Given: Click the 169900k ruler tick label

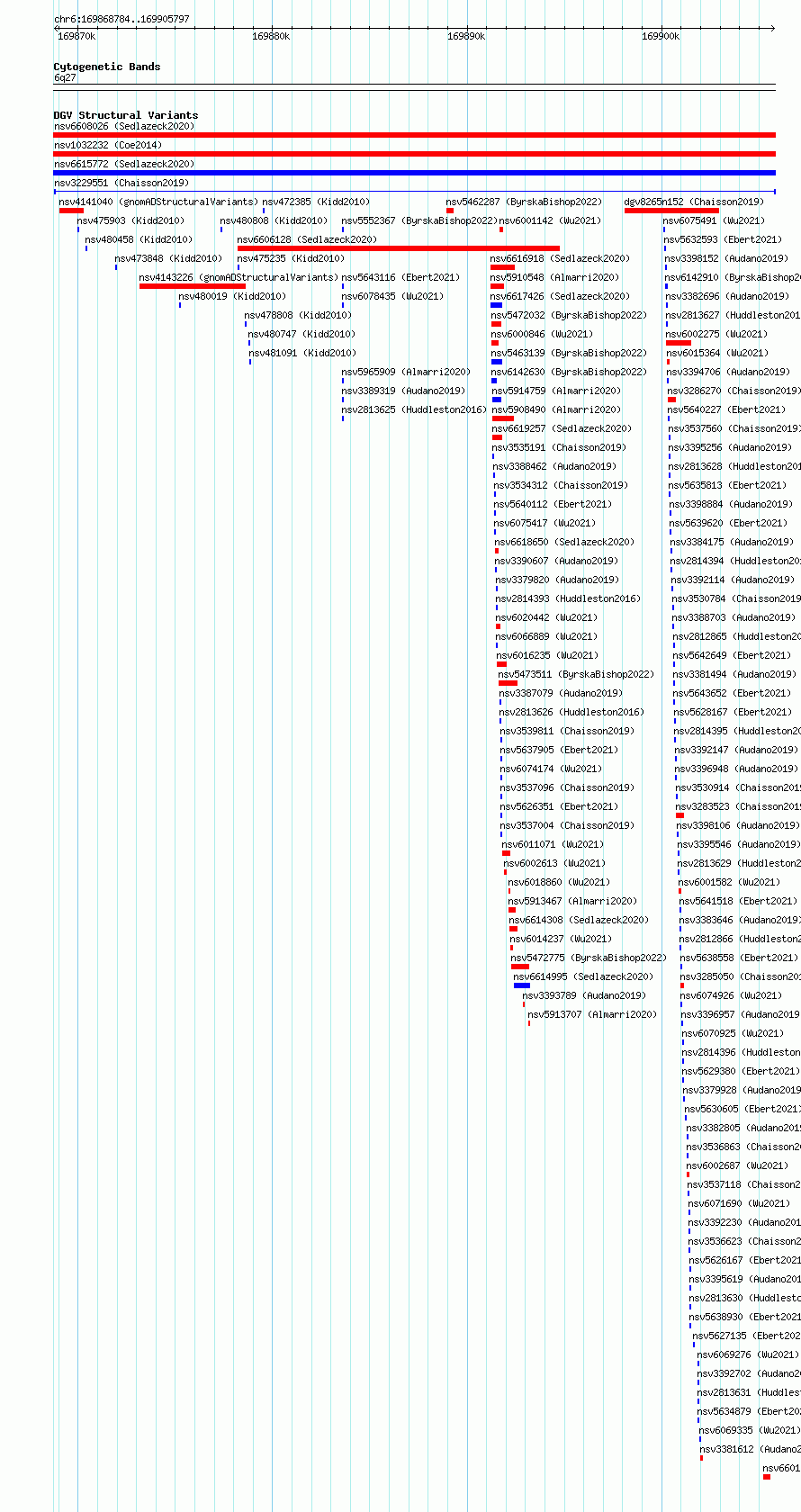Looking at the screenshot, I should coord(661,36).
